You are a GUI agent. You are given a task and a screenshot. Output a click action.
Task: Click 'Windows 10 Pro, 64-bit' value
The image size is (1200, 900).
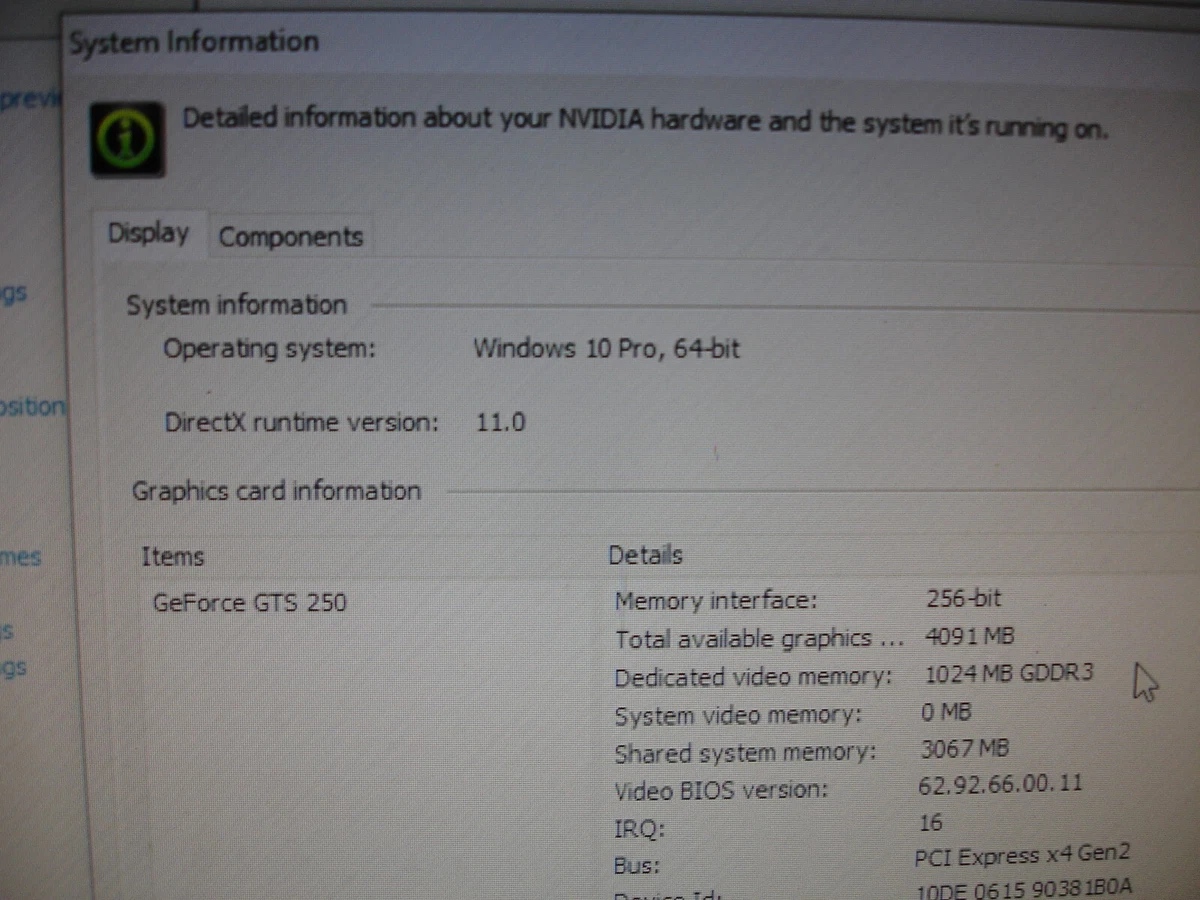tap(607, 349)
